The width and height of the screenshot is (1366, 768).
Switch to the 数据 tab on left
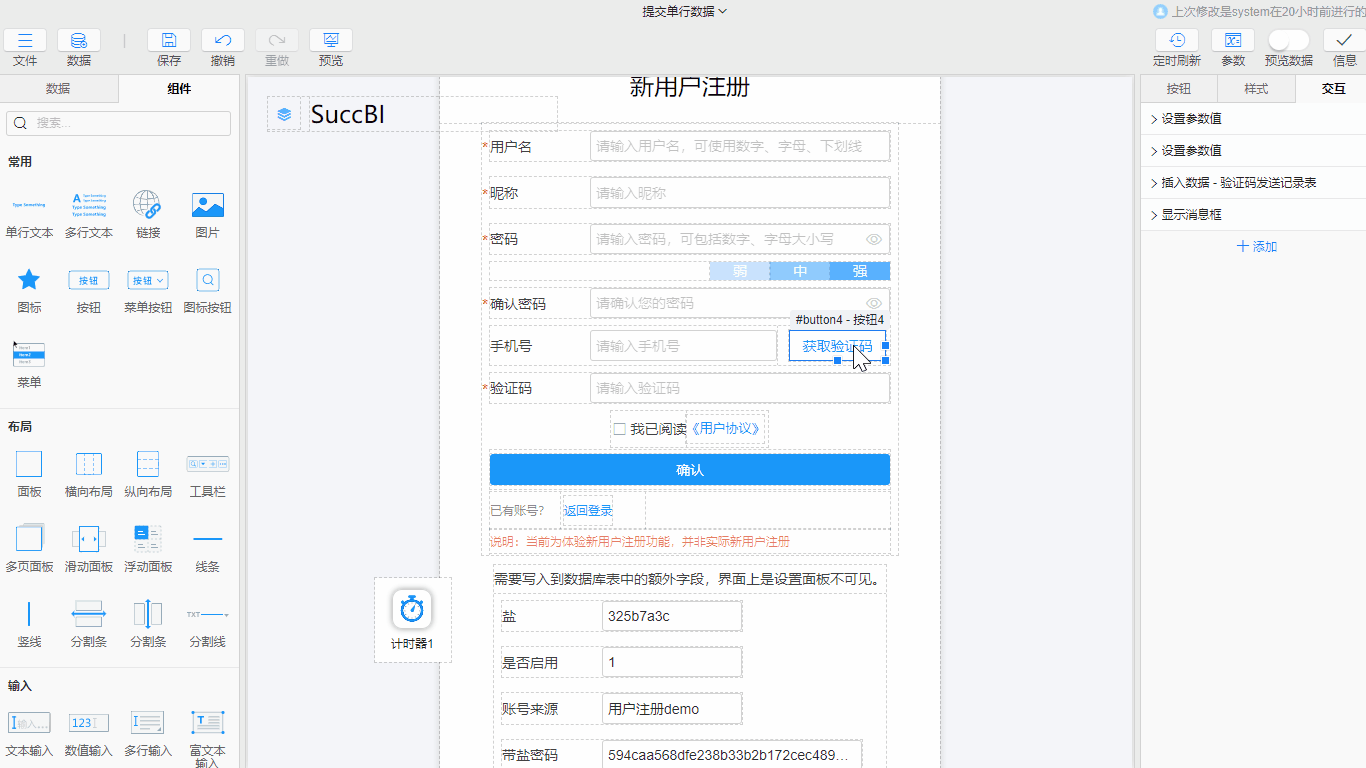click(x=60, y=88)
